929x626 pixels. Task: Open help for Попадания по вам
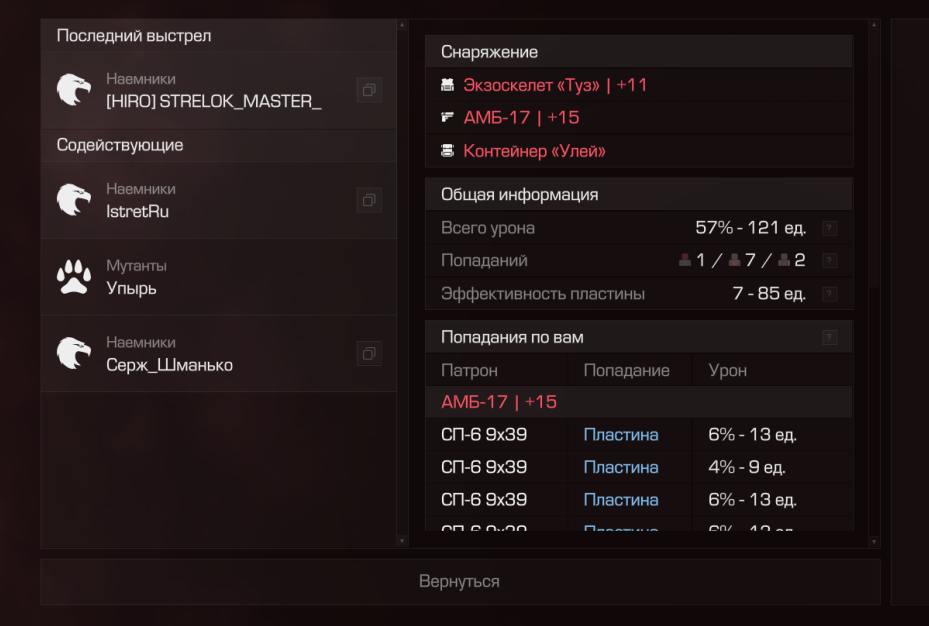(829, 338)
